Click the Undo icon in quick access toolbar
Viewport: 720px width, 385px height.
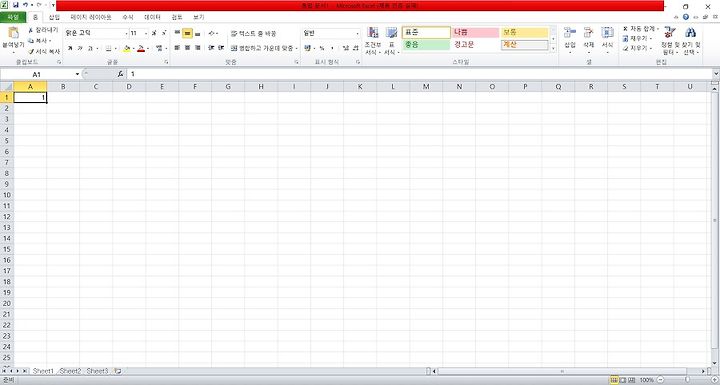pos(25,5)
